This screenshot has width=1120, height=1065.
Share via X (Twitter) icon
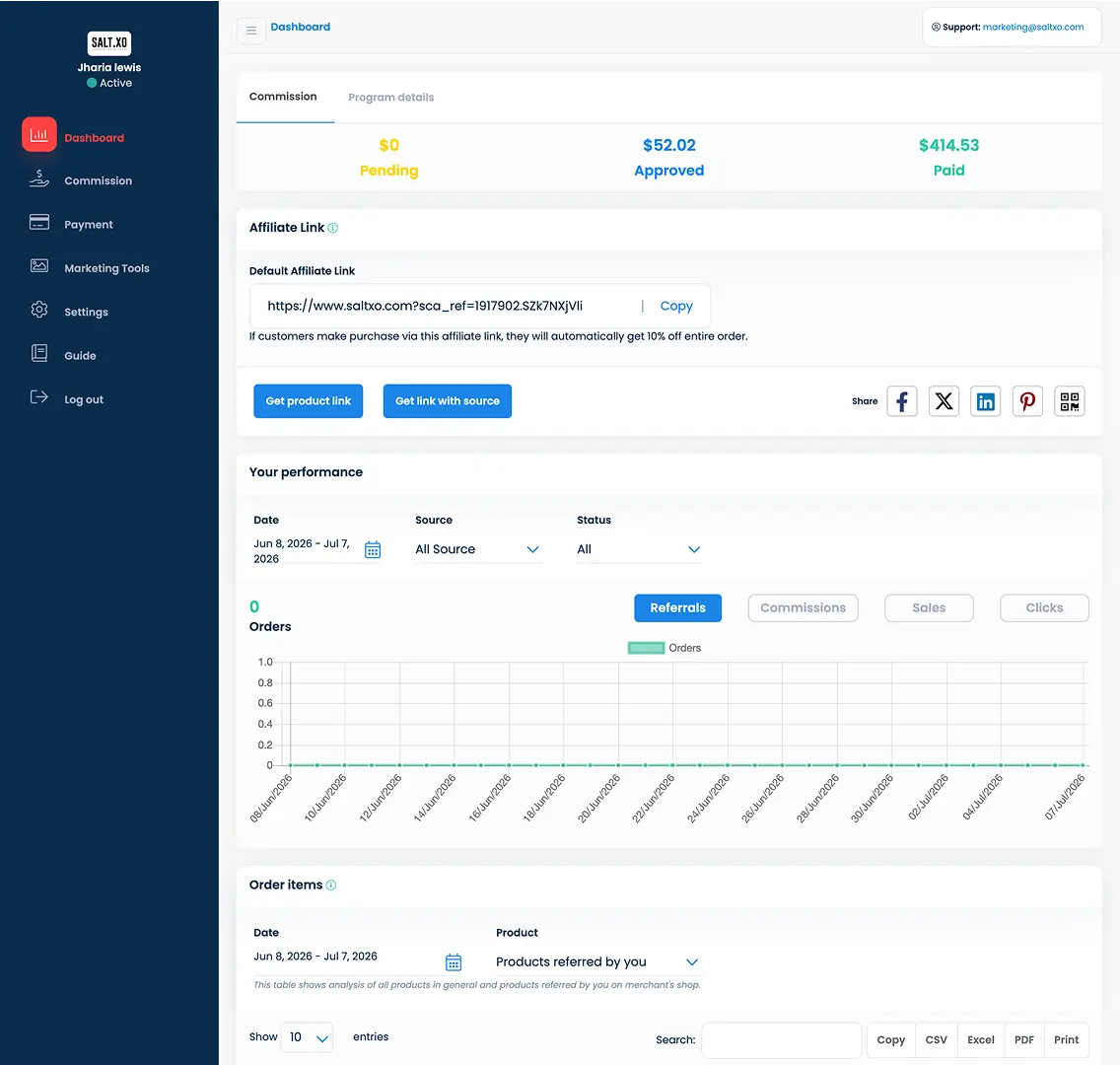coord(944,400)
